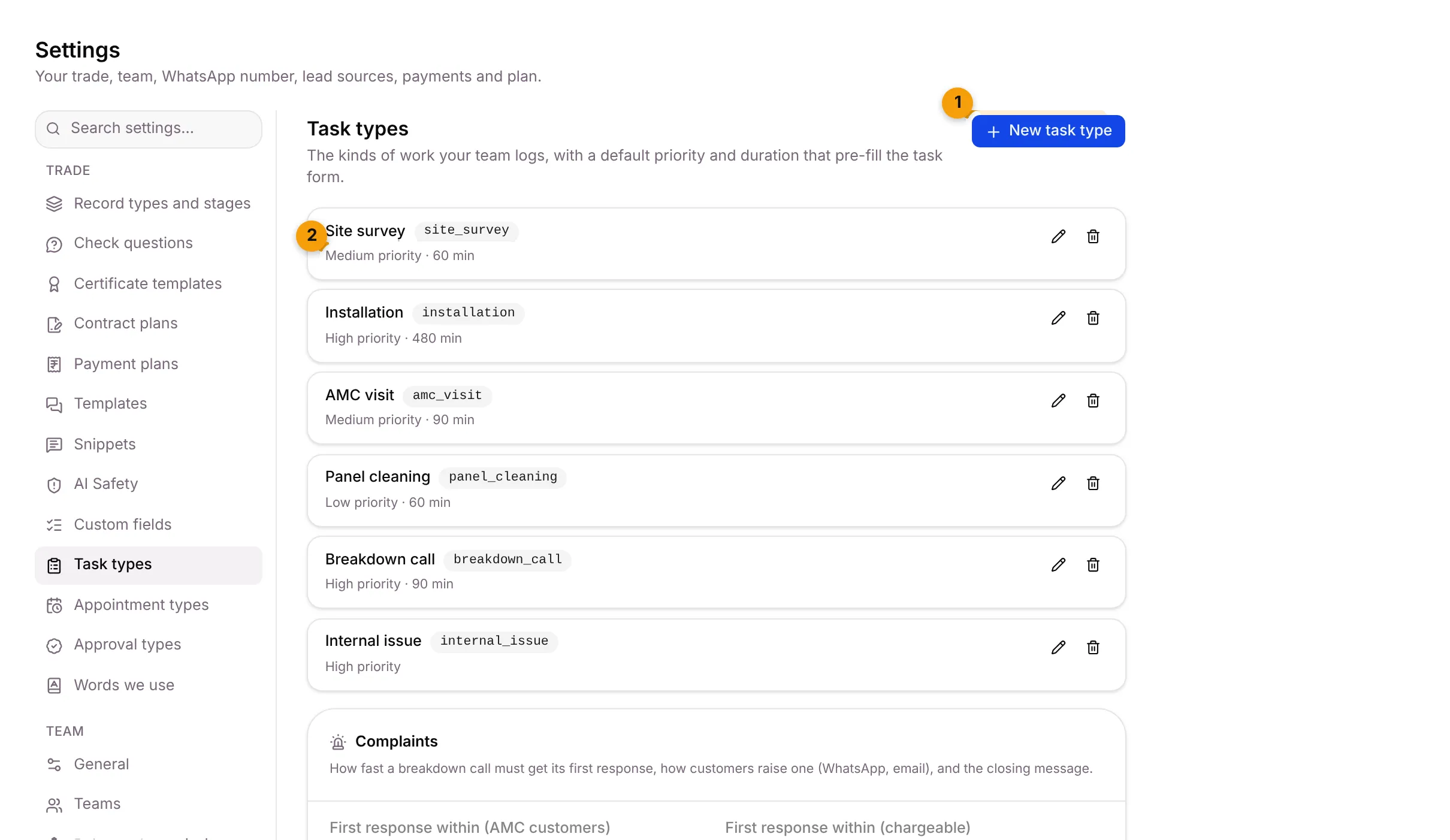Open Record types and stages settings
This screenshot has height=840, width=1450.
[x=149, y=204]
